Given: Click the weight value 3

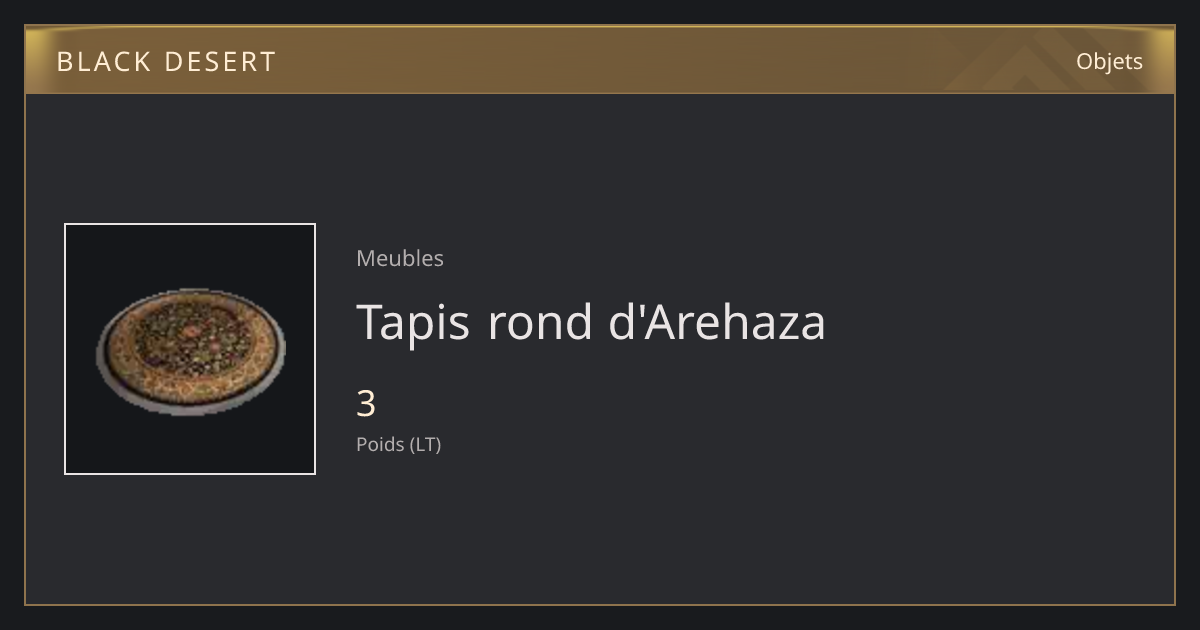Looking at the screenshot, I should coord(366,404).
